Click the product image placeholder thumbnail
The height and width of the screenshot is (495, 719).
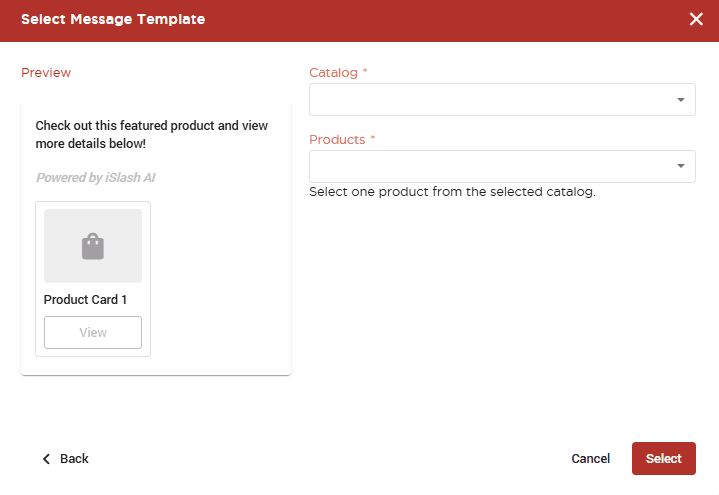coord(93,246)
